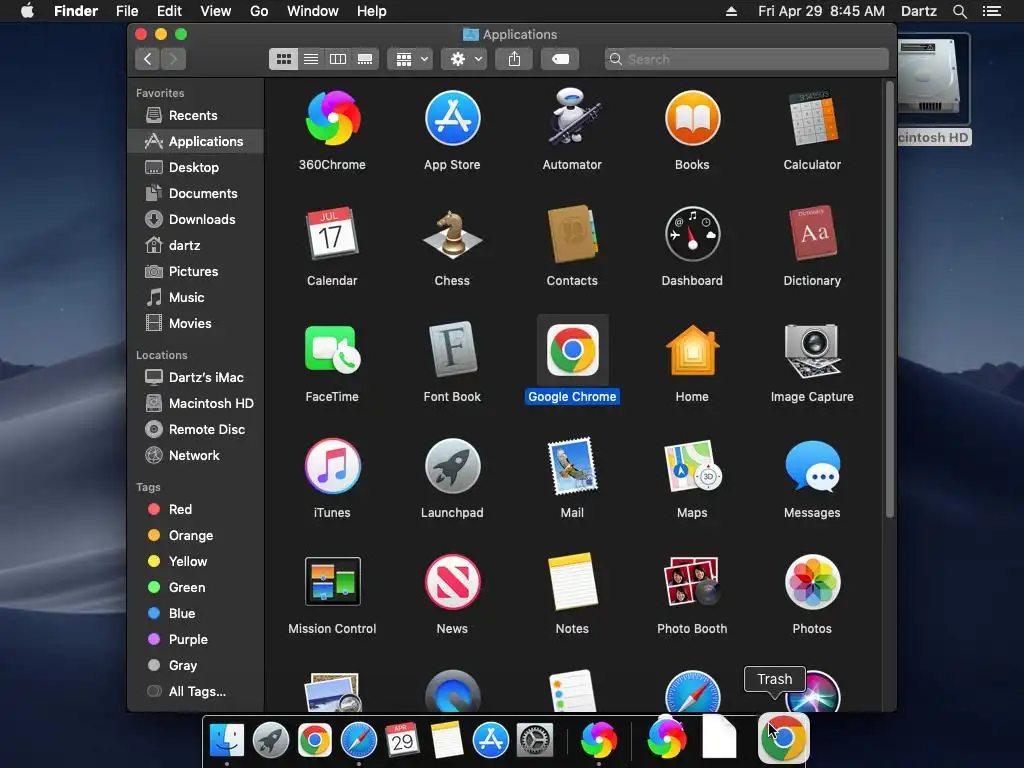1024x768 pixels.
Task: Select the Calendar app in the Finder grid
Action: [x=332, y=234]
